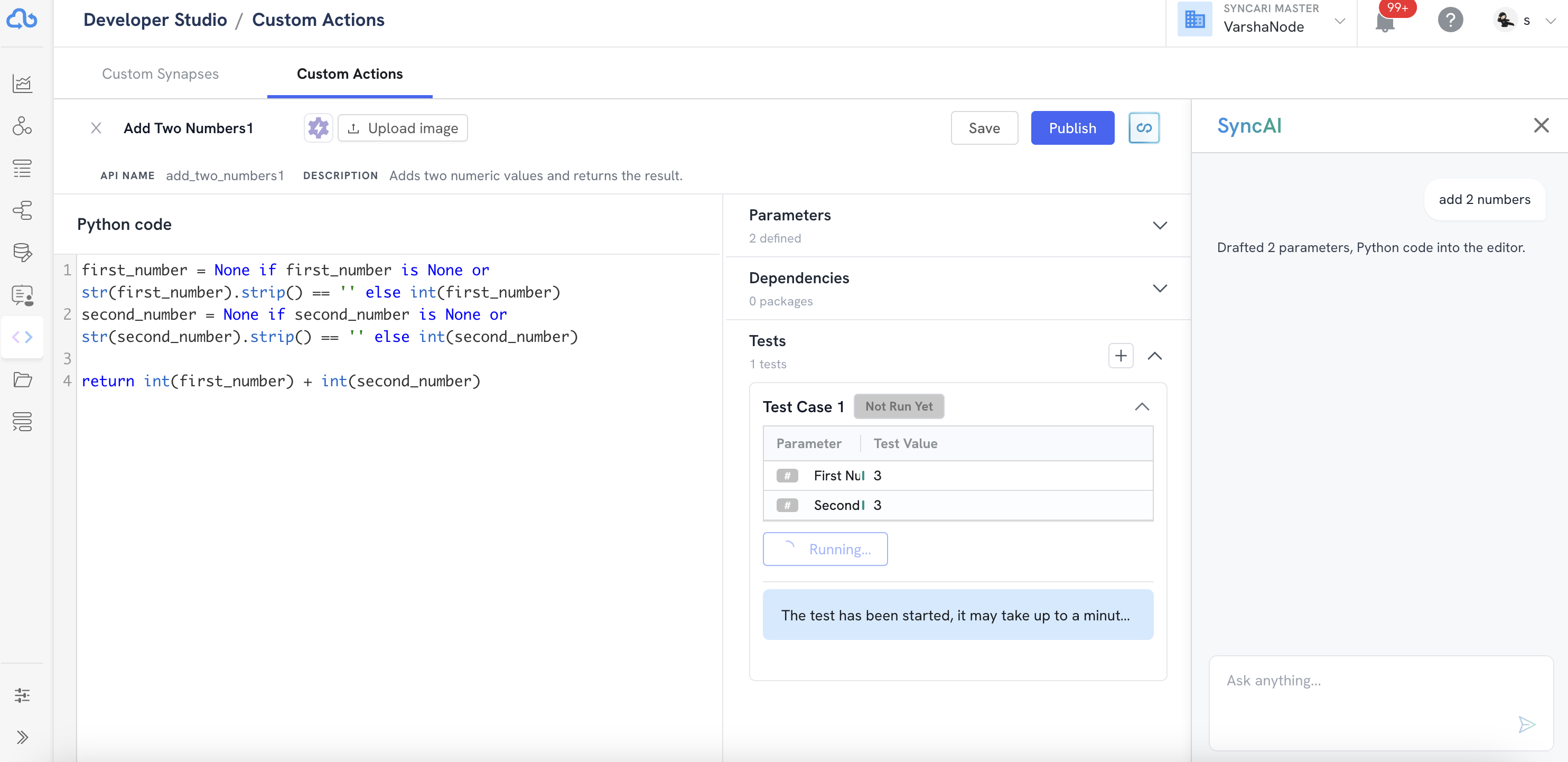Click the return statement code line

(x=281, y=381)
